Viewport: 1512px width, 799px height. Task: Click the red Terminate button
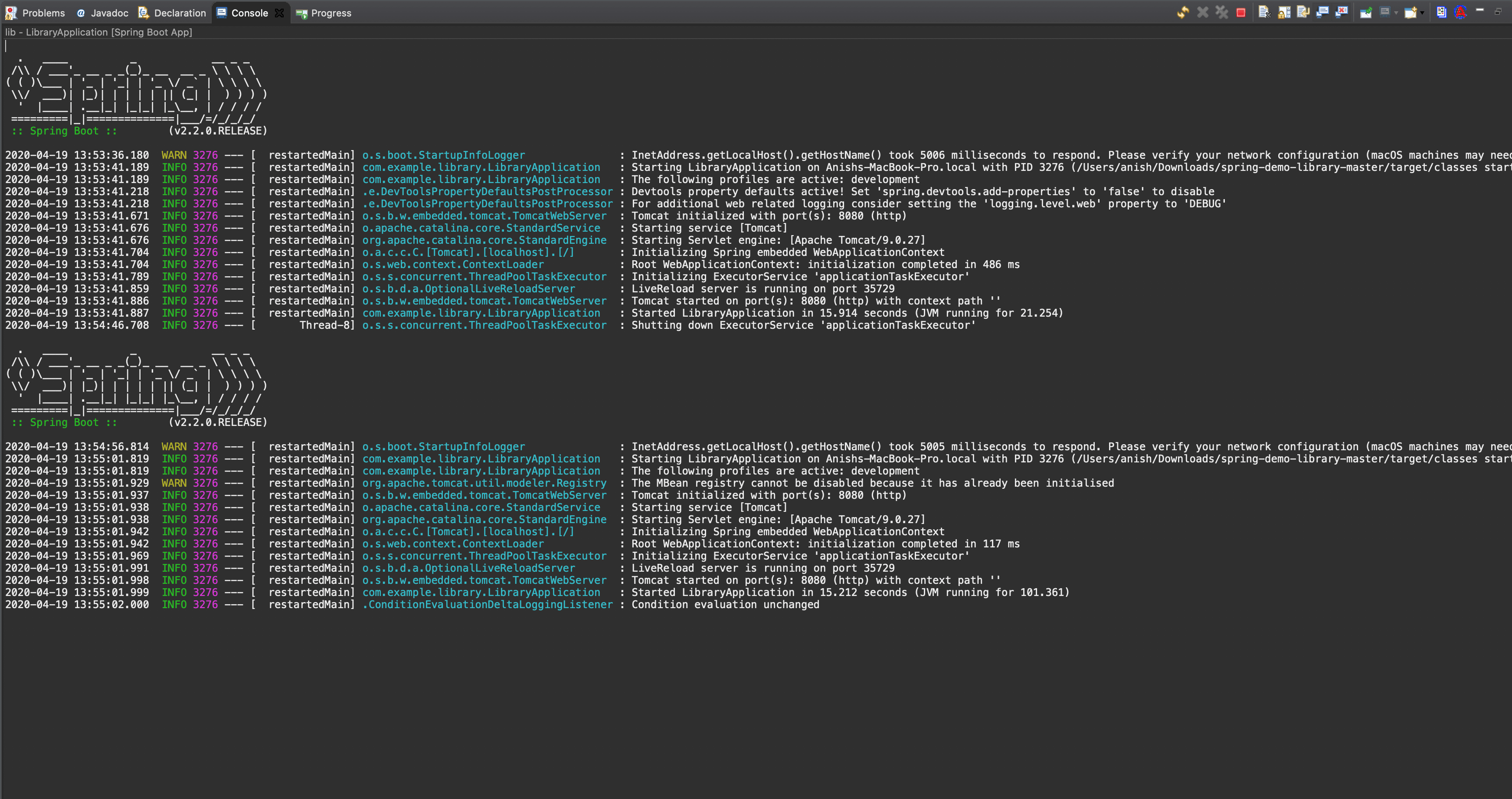click(1240, 12)
